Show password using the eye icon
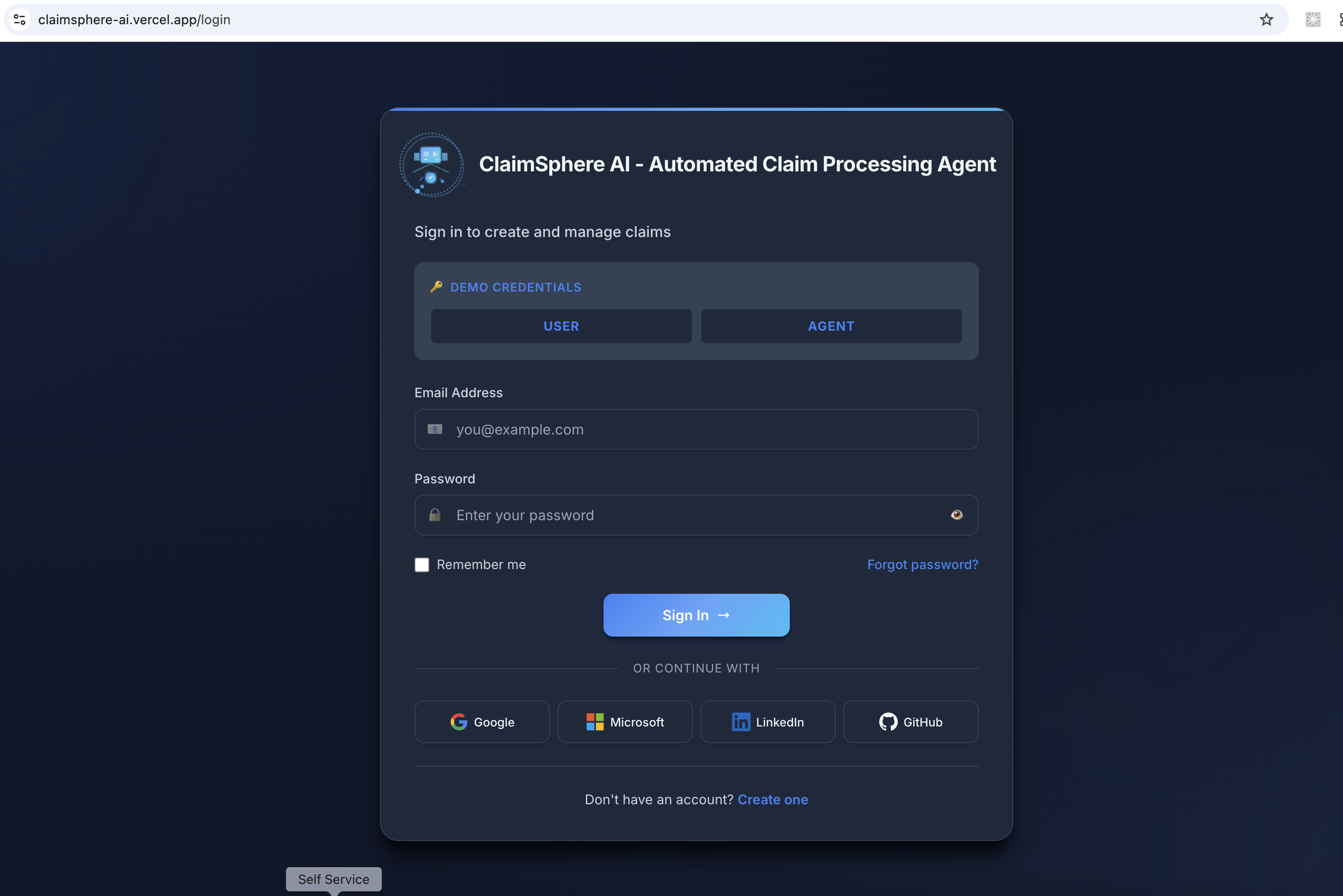Screen dimensions: 1343x896 [x=957, y=515]
